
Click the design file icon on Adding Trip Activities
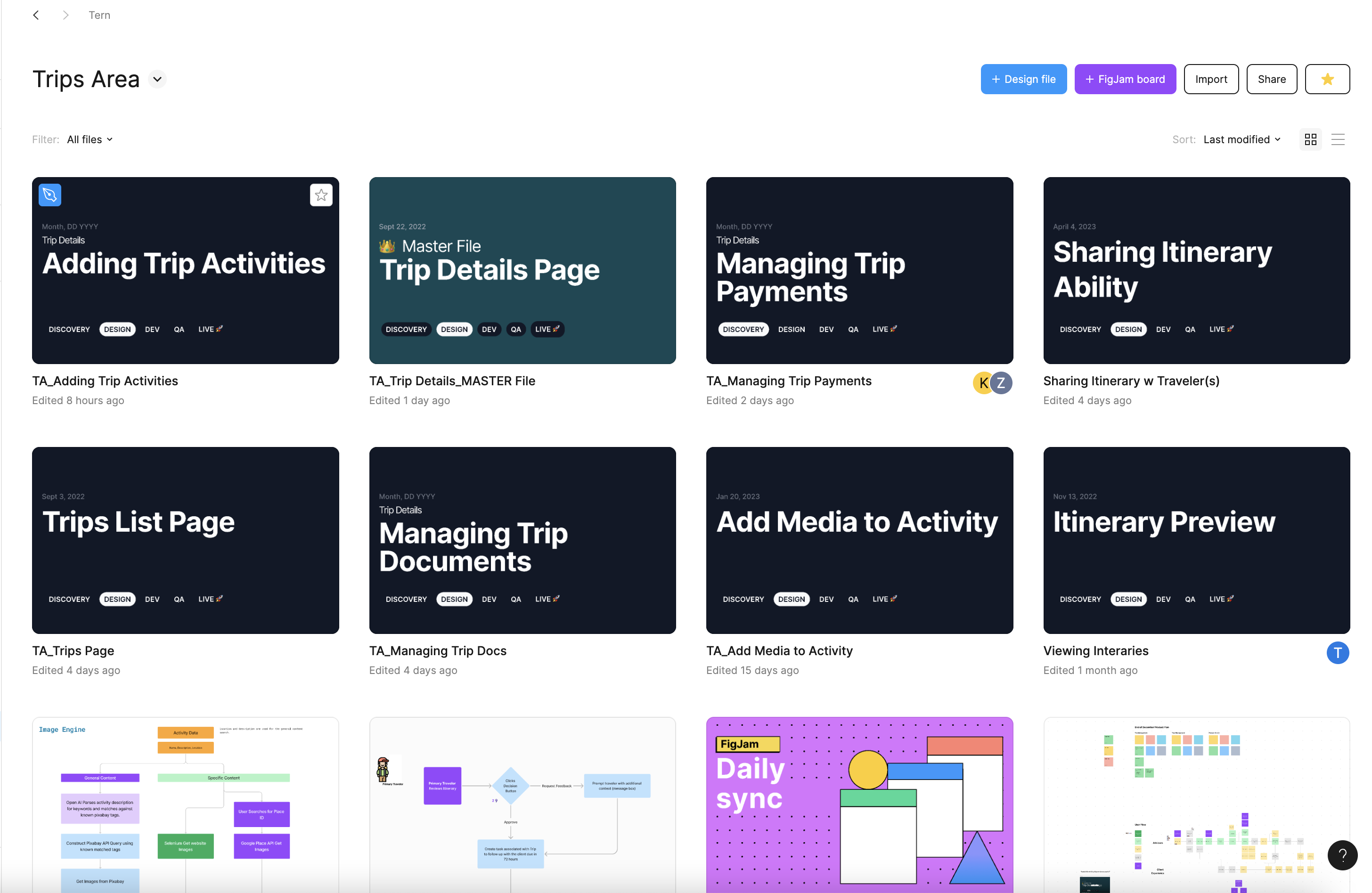(x=50, y=195)
